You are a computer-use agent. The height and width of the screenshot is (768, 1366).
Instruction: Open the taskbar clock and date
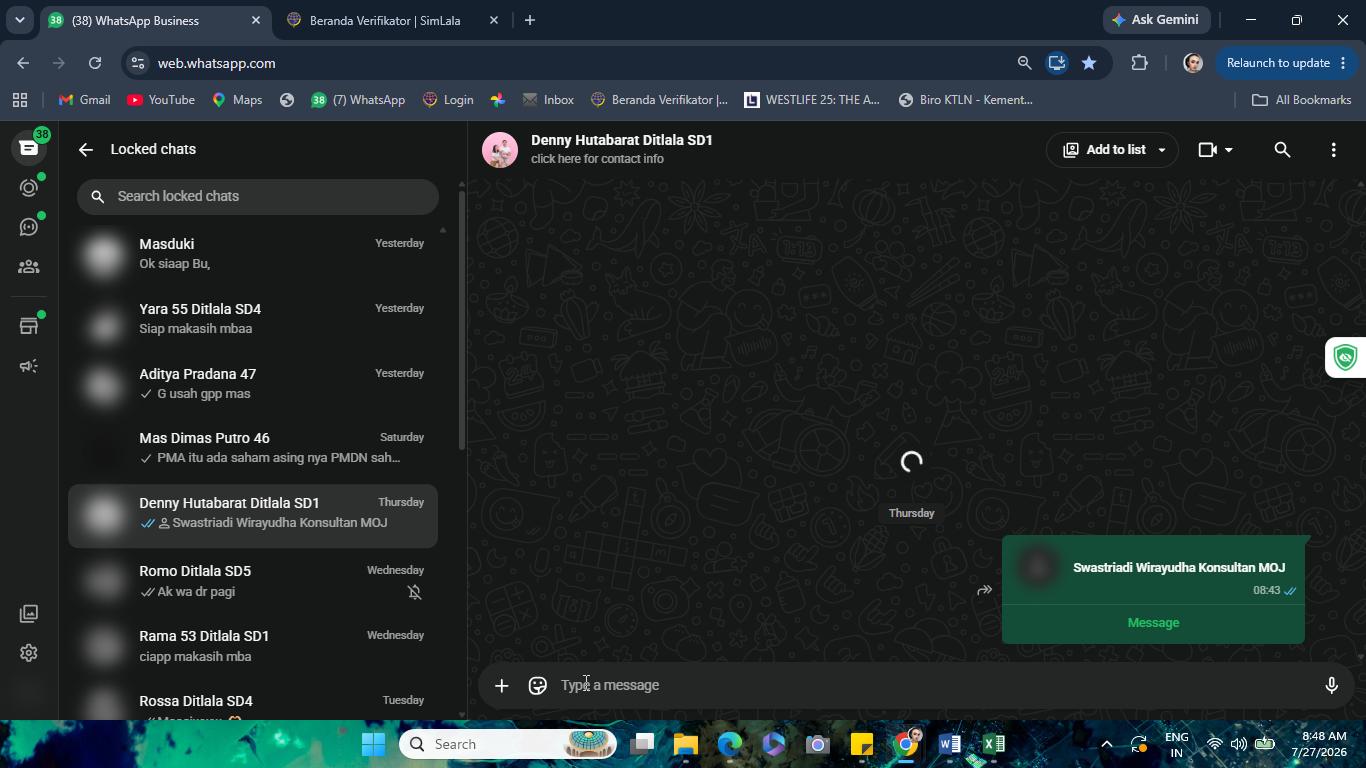(1318, 744)
